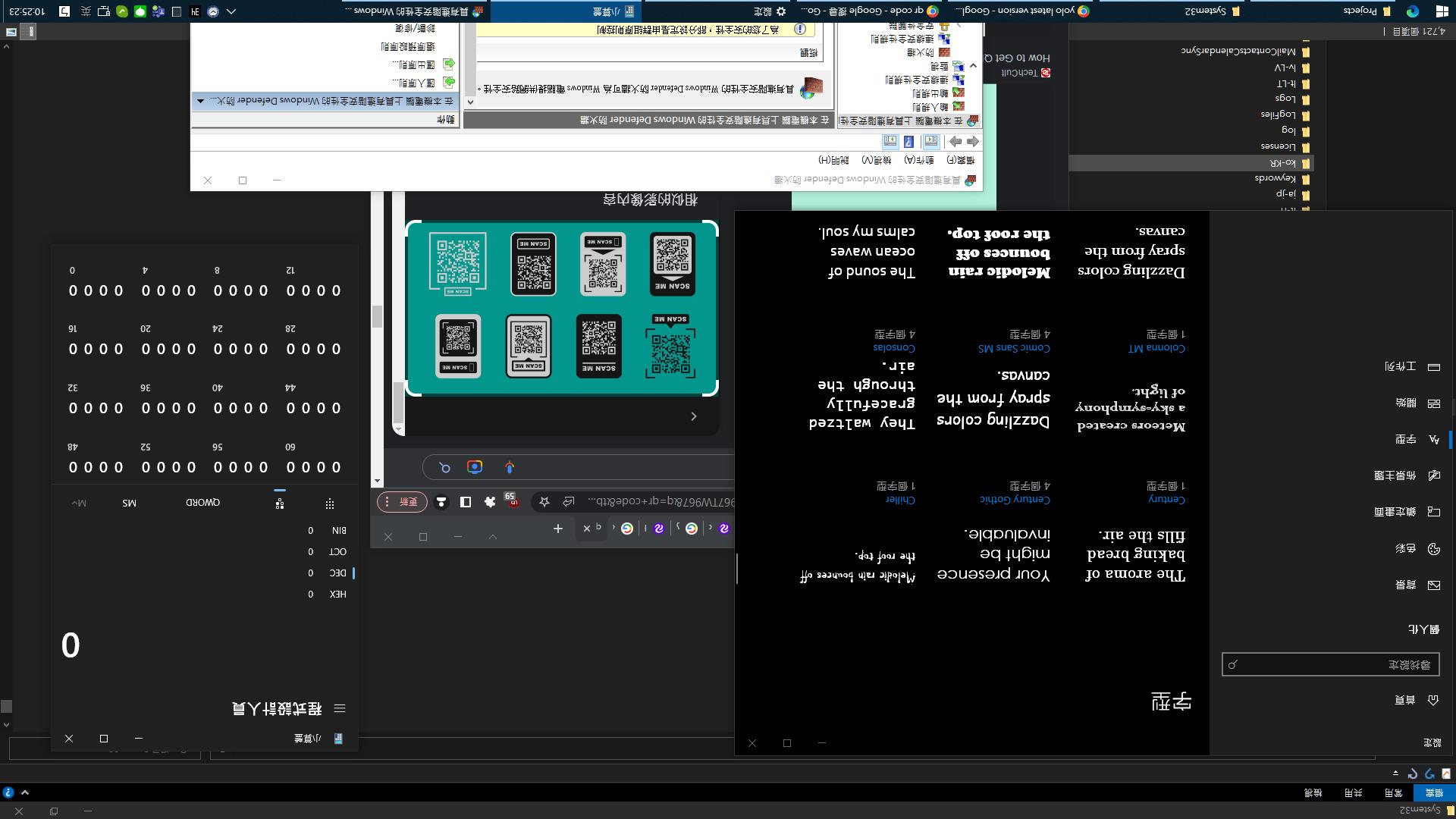This screenshot has height=819, width=1456.
Task: Go to 首頁 Home in Settings
Action: [x=1417, y=700]
